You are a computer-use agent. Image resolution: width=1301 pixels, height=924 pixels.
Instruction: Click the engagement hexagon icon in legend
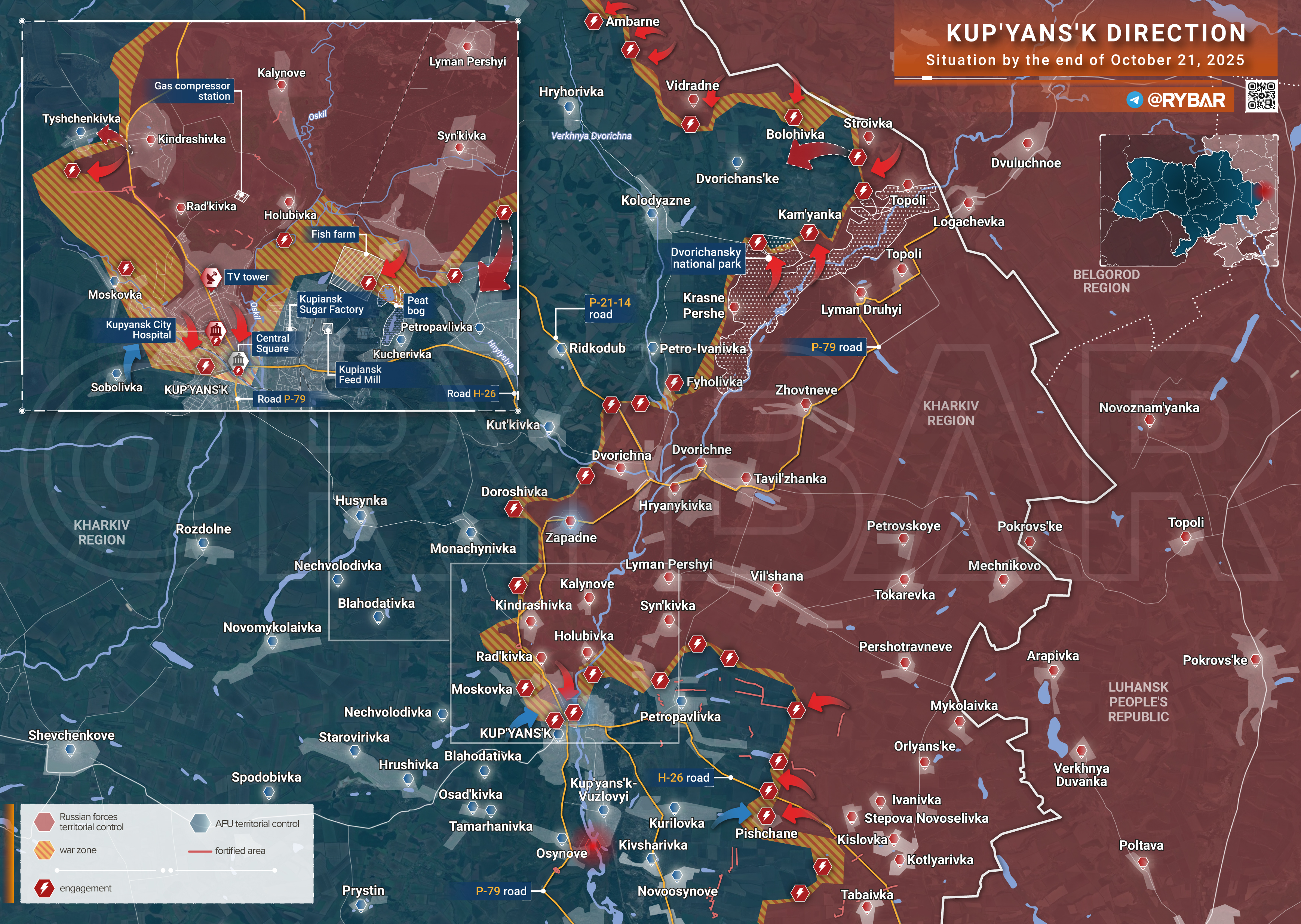pyautogui.click(x=44, y=888)
